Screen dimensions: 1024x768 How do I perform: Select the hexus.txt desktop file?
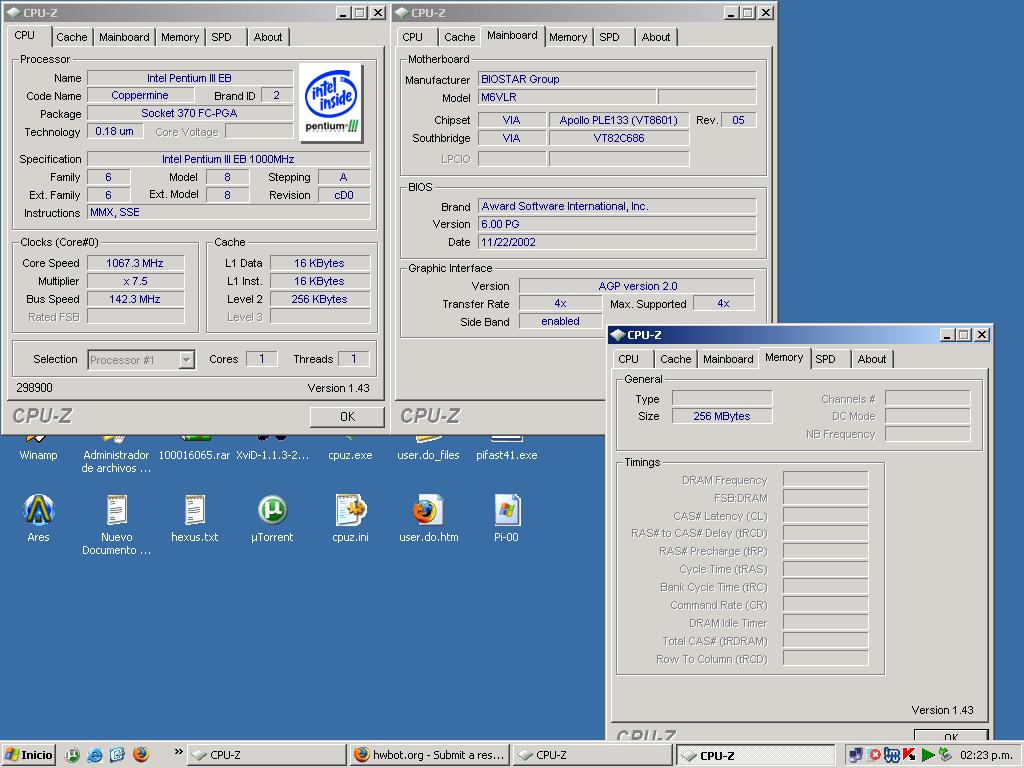coord(195,519)
